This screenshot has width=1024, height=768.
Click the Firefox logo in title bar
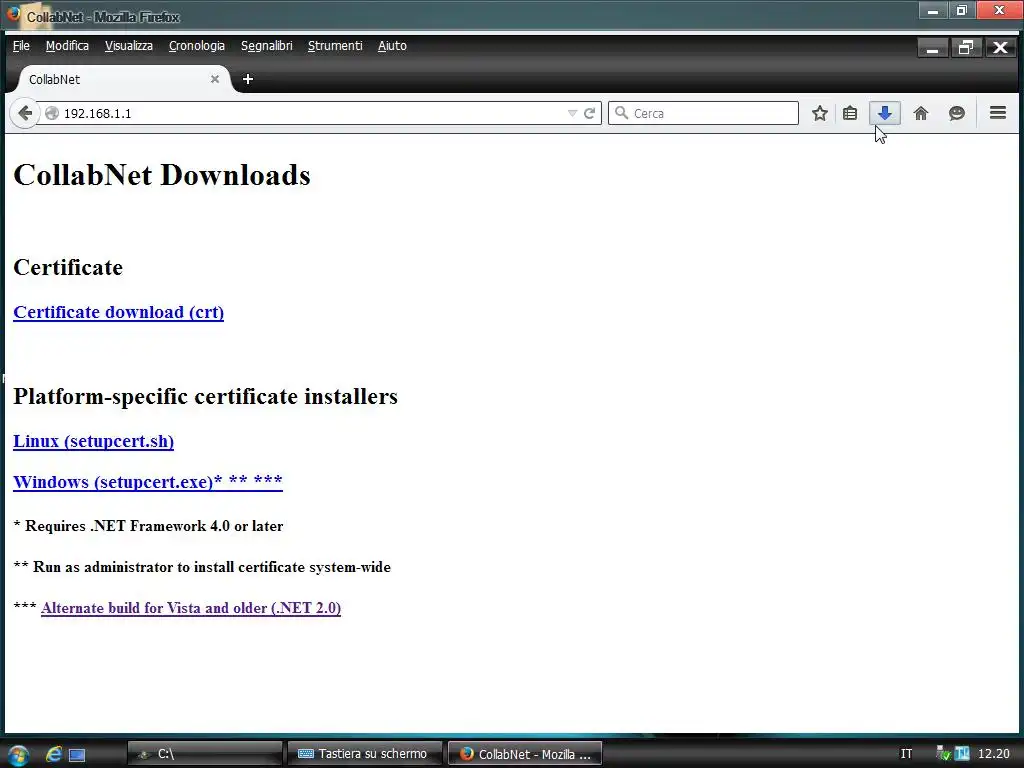coord(13,14)
